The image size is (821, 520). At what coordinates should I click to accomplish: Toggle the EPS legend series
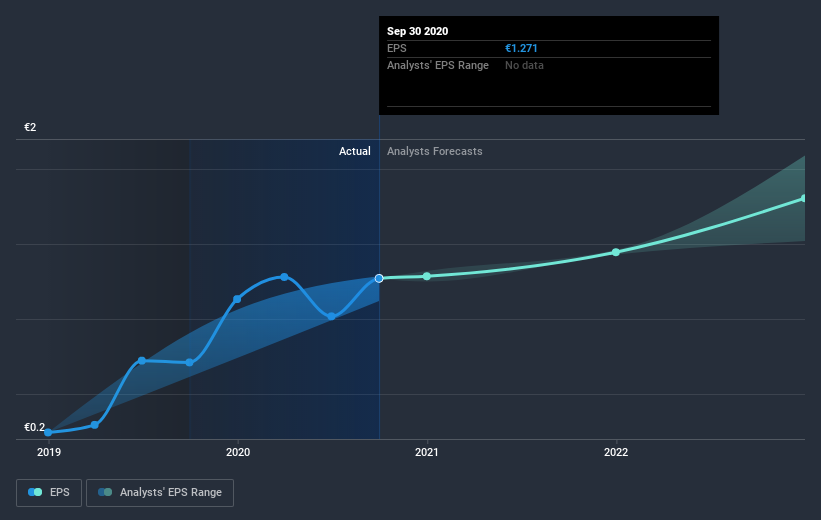pos(49,492)
